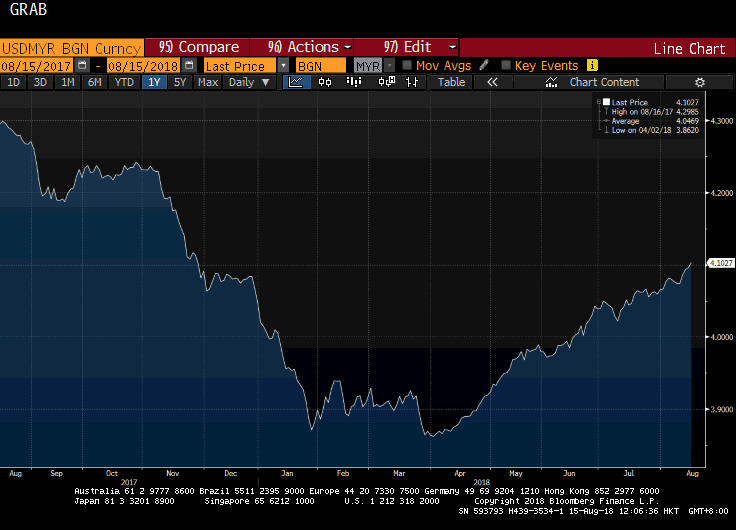
Task: Click the pencil edit icon beside Mov Avgs
Action: tap(484, 65)
